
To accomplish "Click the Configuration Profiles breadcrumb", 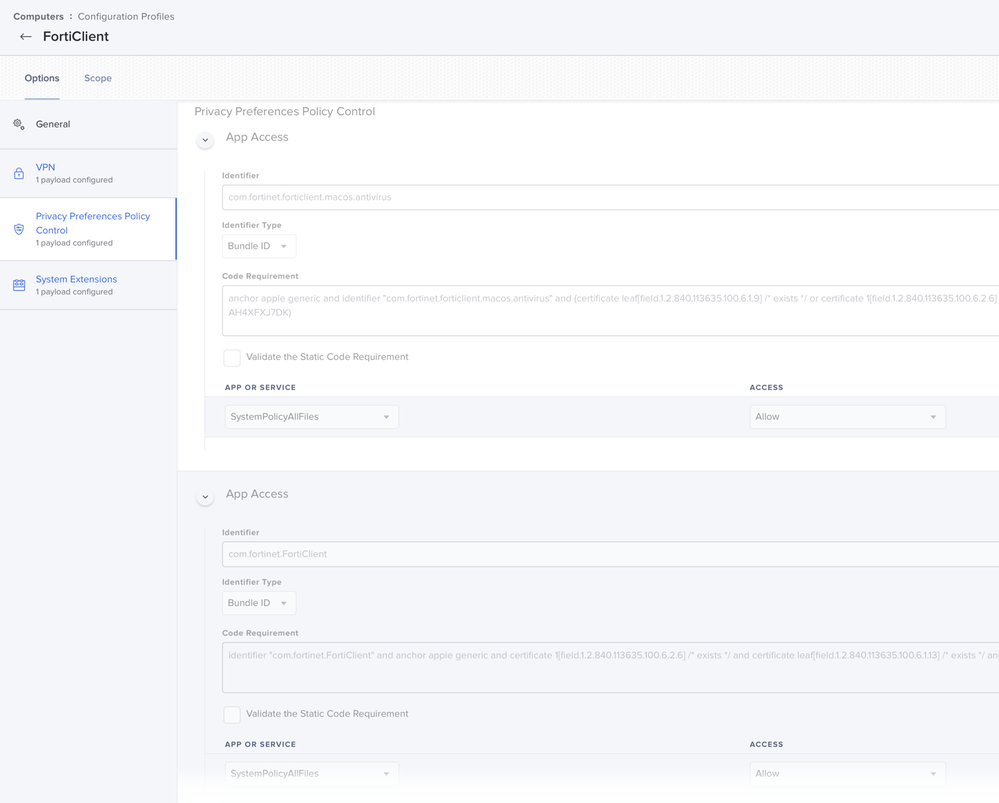I will click(x=126, y=17).
